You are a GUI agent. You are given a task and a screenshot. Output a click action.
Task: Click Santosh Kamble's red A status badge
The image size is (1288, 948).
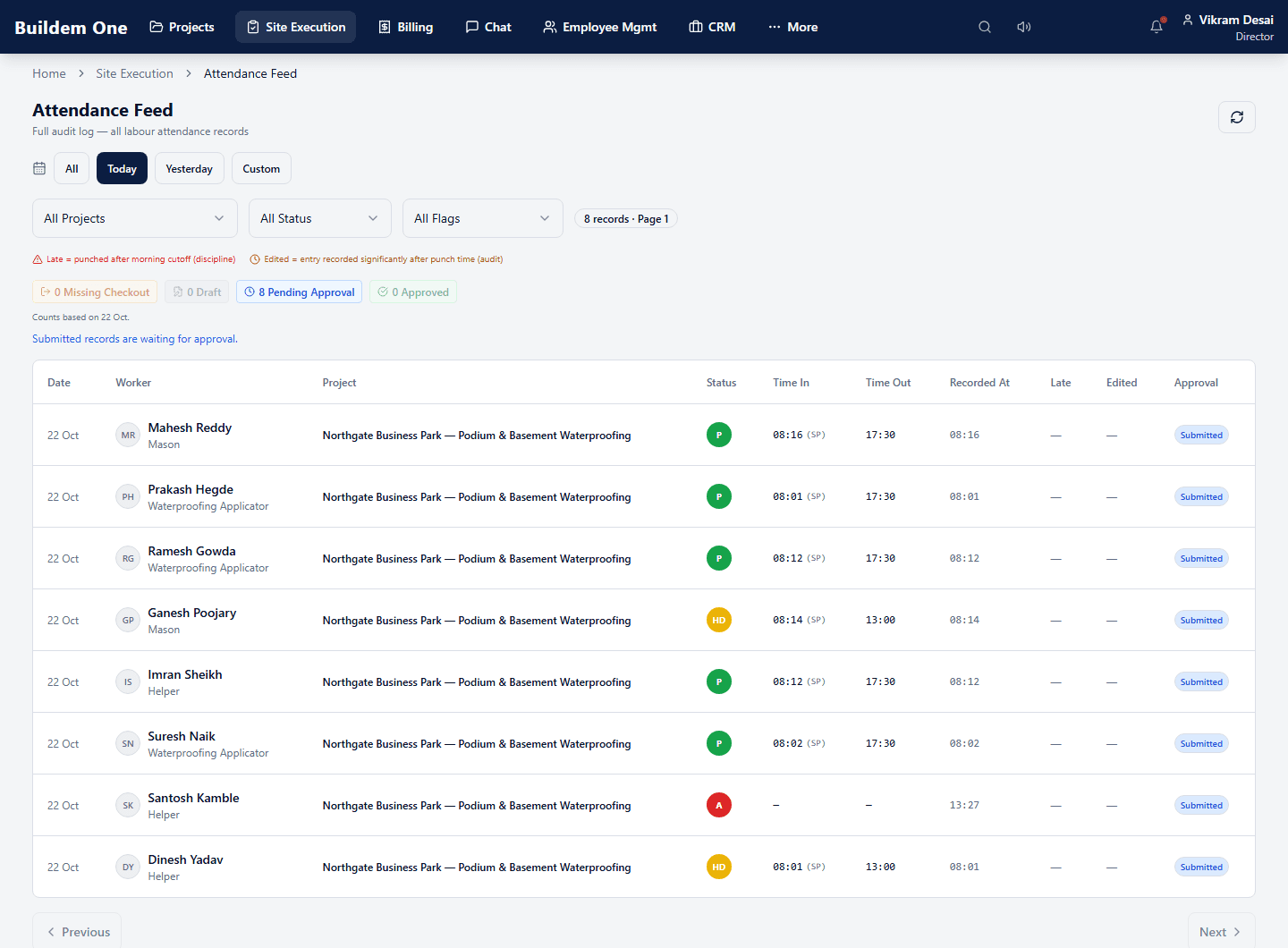point(719,805)
